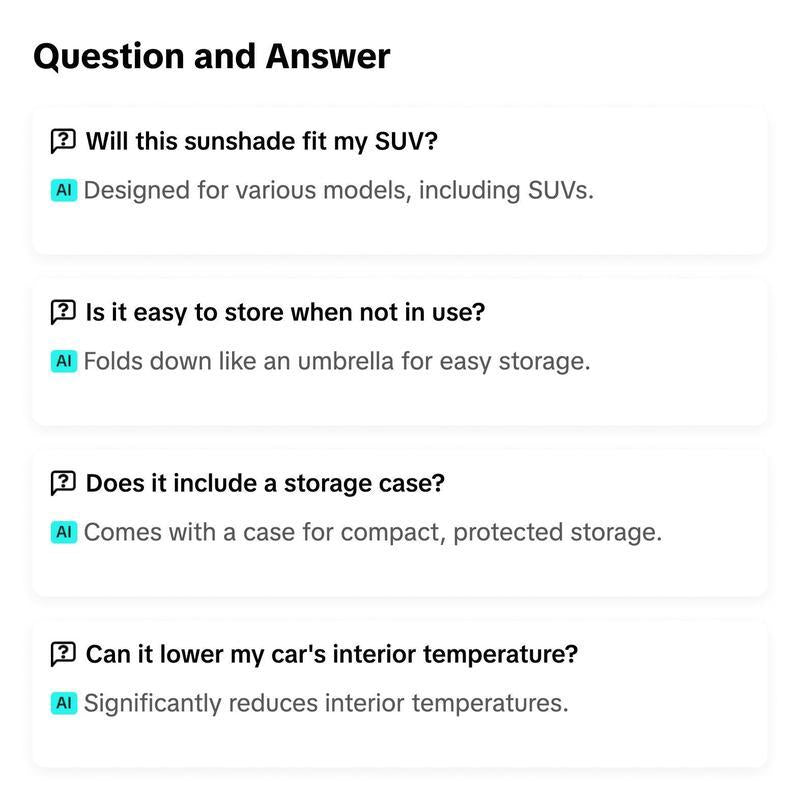Click question icon beside interior temperature question
The image size is (800, 800).
(x=63, y=654)
